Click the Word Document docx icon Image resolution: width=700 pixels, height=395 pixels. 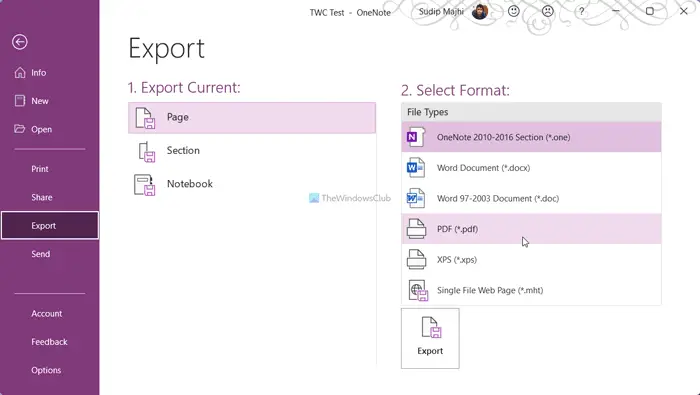[416, 168]
